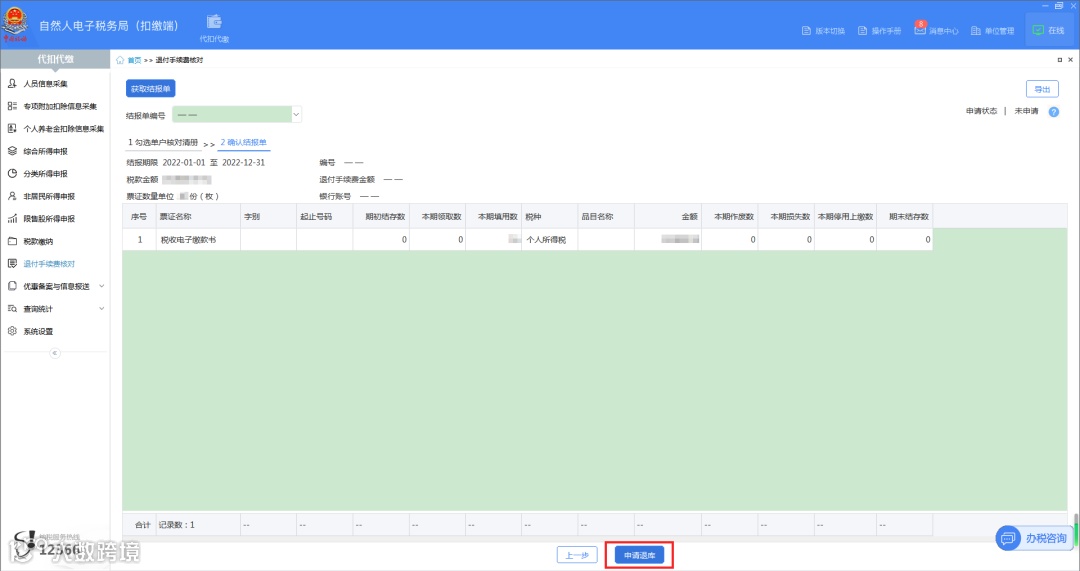1080x571 pixels.
Task: Open the 代扣代缴 module icon in header
Action: (x=214, y=28)
